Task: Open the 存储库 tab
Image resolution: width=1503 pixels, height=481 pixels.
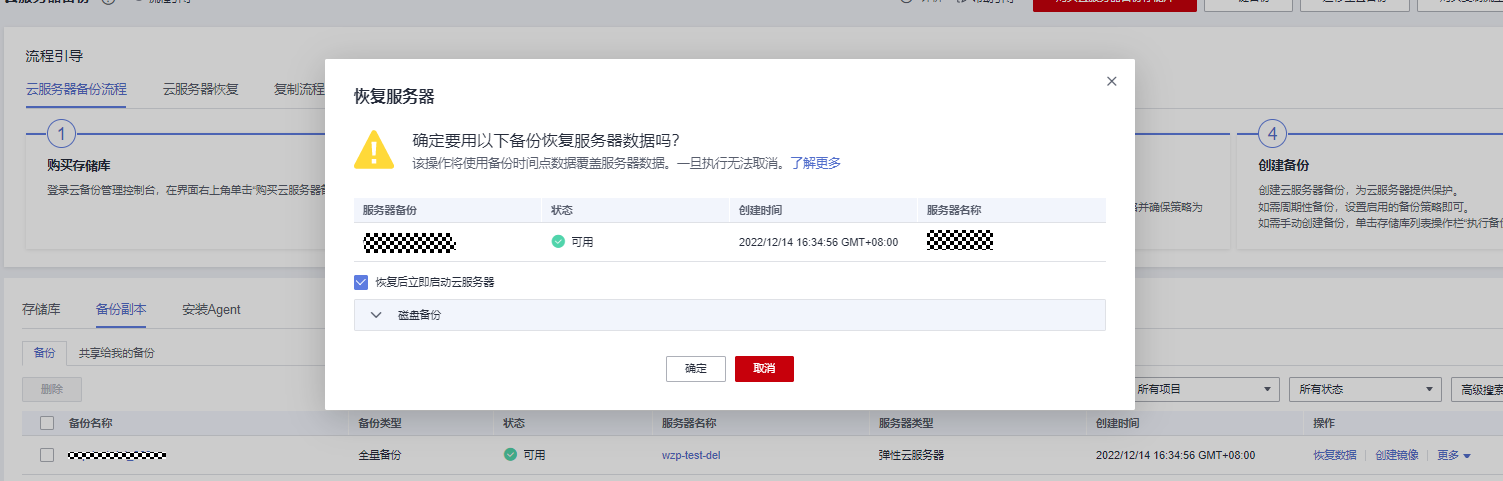Action: (x=41, y=309)
